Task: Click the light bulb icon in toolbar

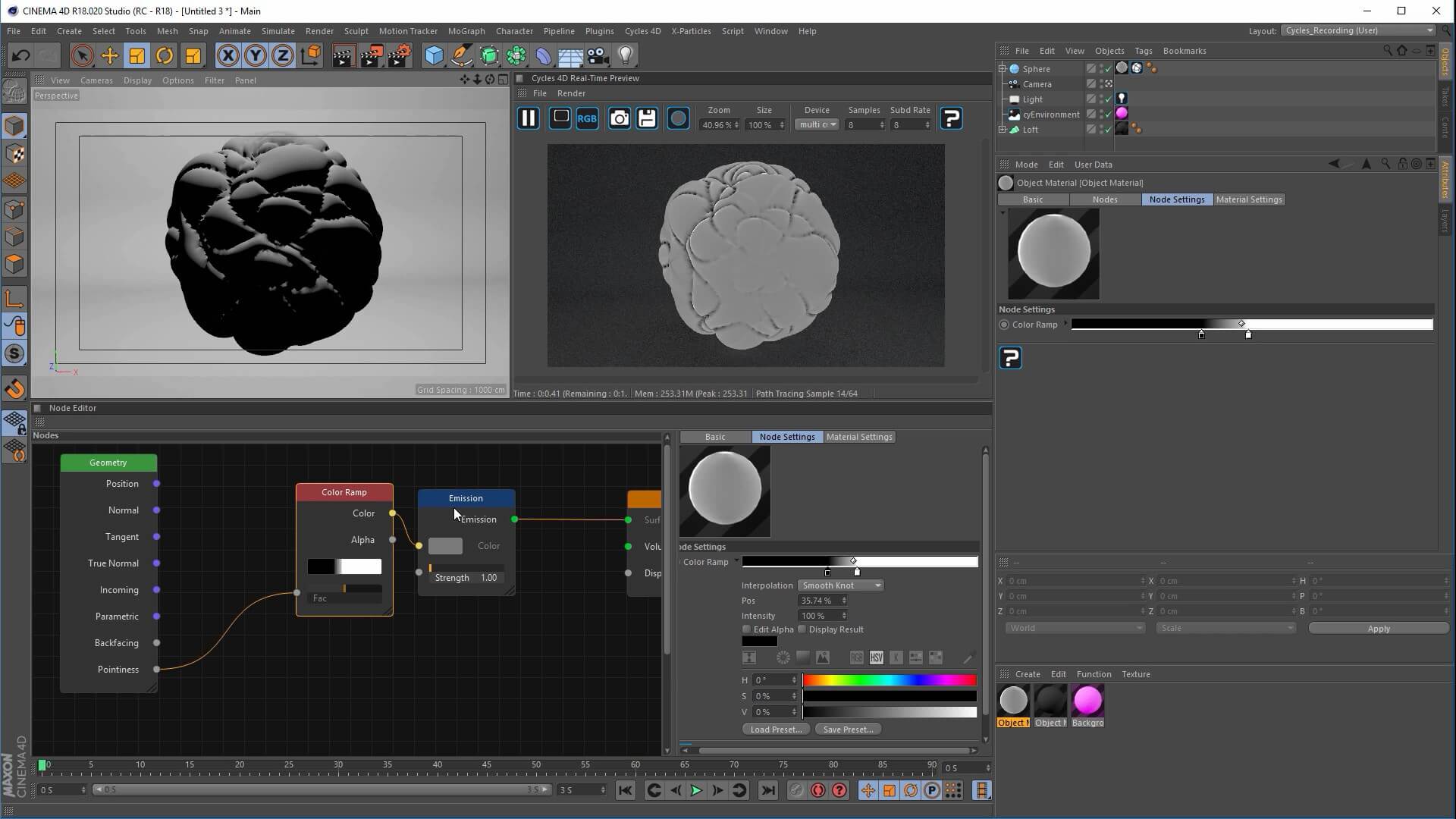Action: pos(626,55)
